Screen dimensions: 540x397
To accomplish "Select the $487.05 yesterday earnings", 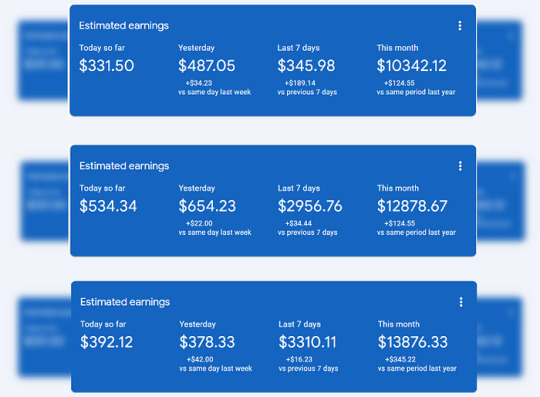I will (207, 65).
